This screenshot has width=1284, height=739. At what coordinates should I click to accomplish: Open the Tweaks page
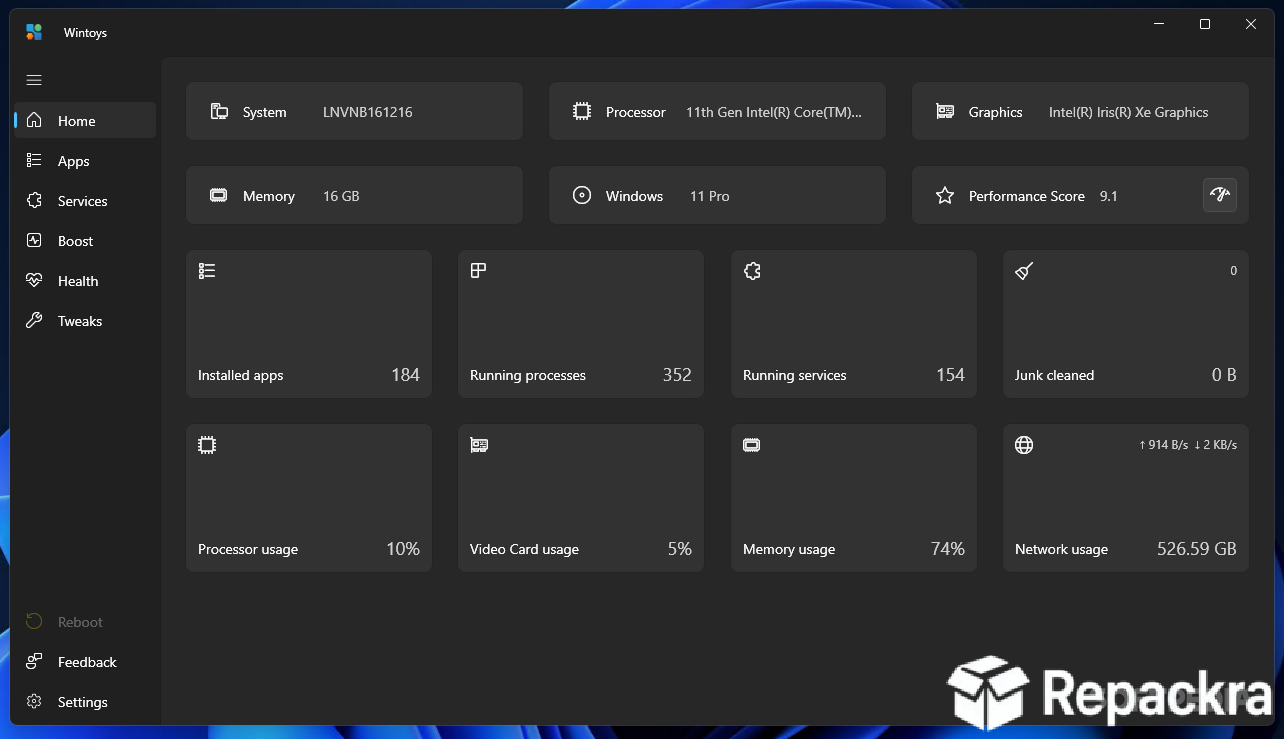tap(85, 320)
